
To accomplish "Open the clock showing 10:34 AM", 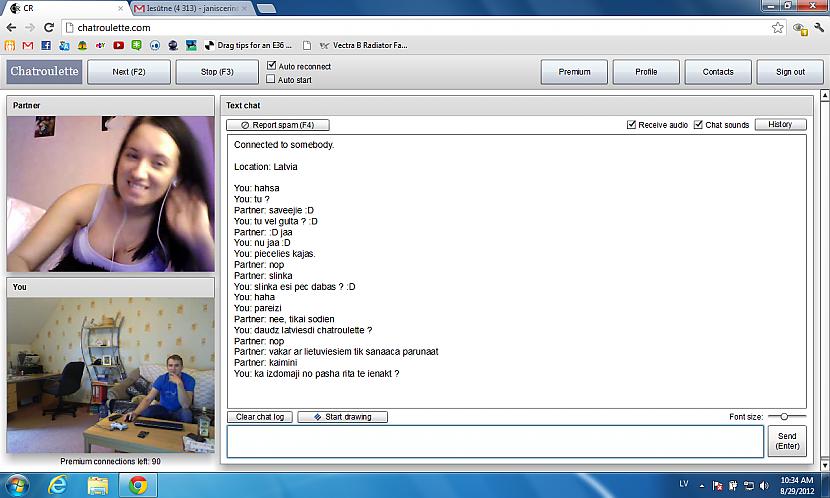I will coord(797,485).
